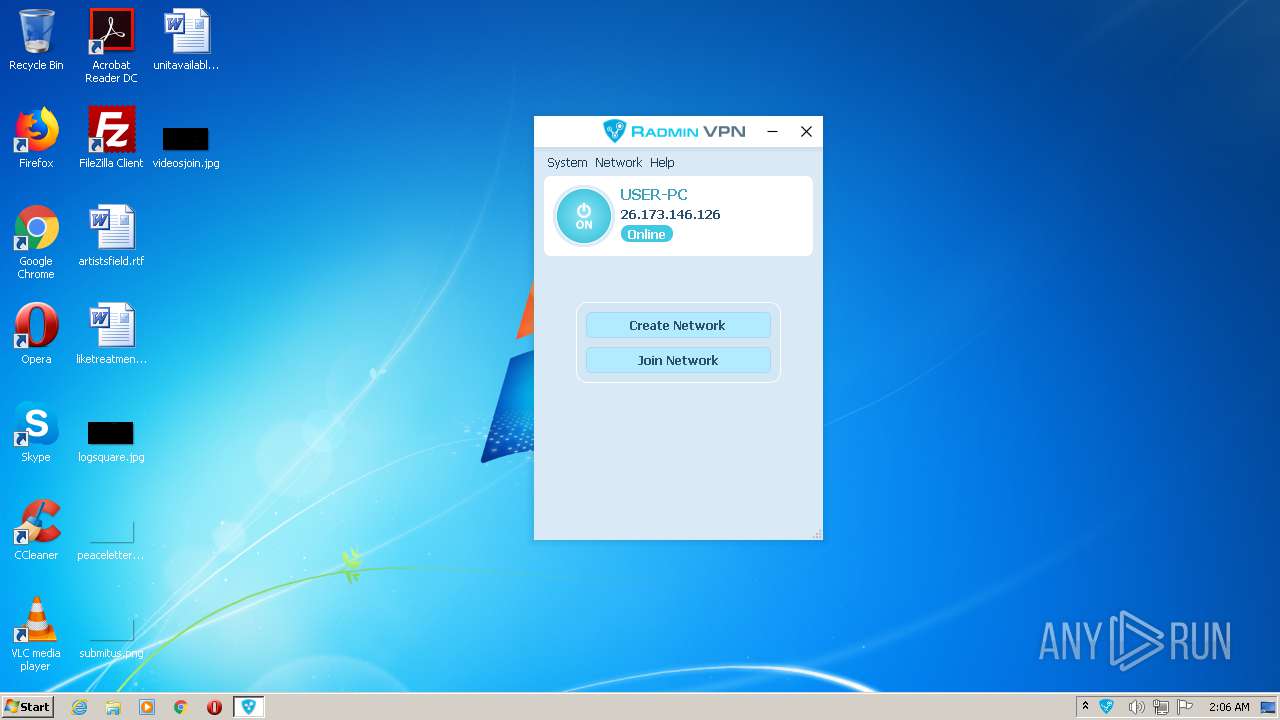Click the Create Network button
The height and width of the screenshot is (720, 1280).
point(678,325)
